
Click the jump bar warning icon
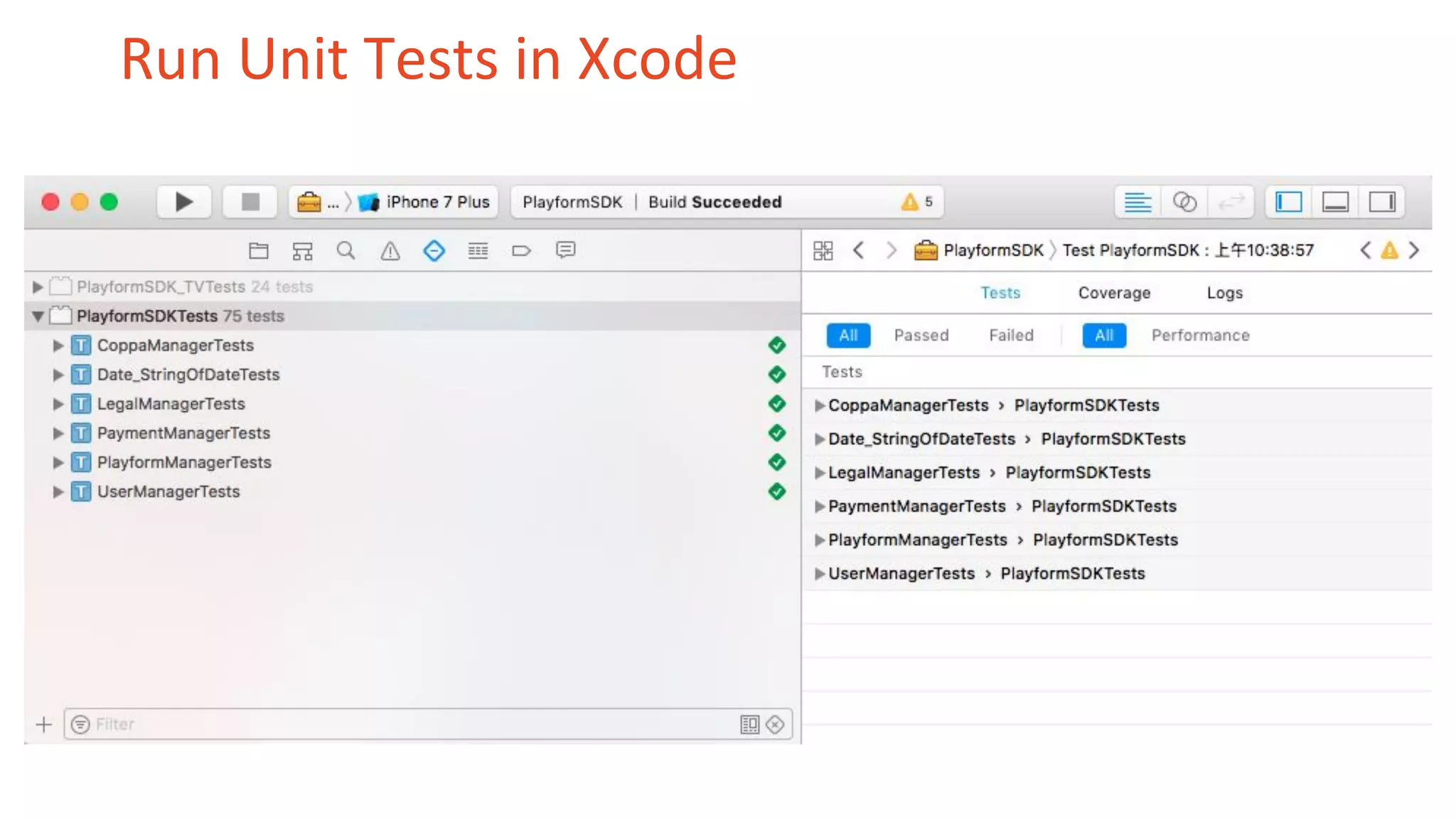[1389, 250]
